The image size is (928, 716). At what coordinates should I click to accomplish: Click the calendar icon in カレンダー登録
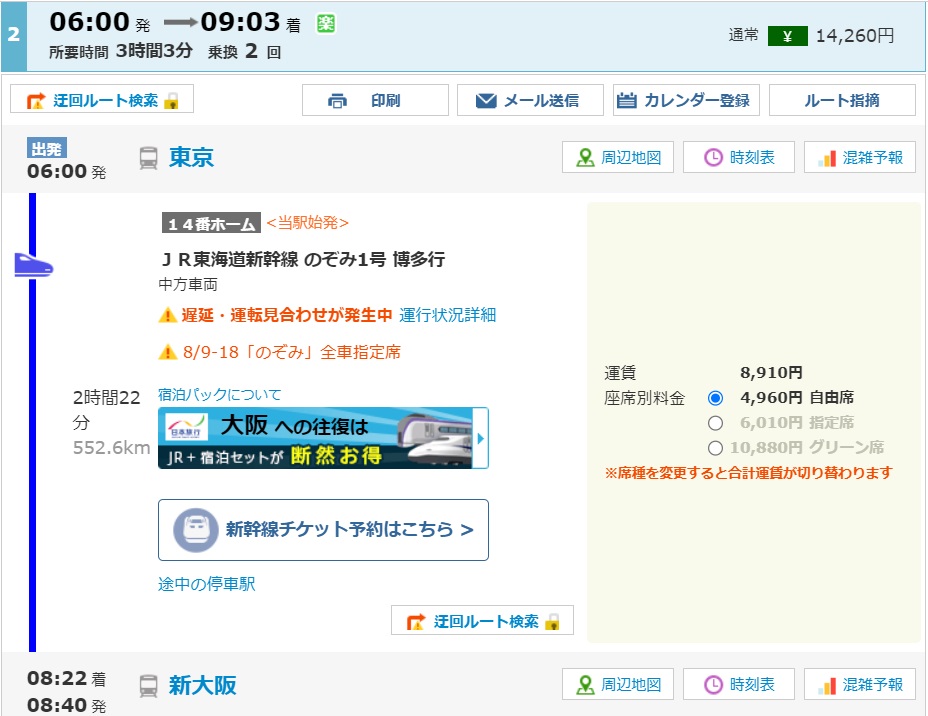point(627,101)
